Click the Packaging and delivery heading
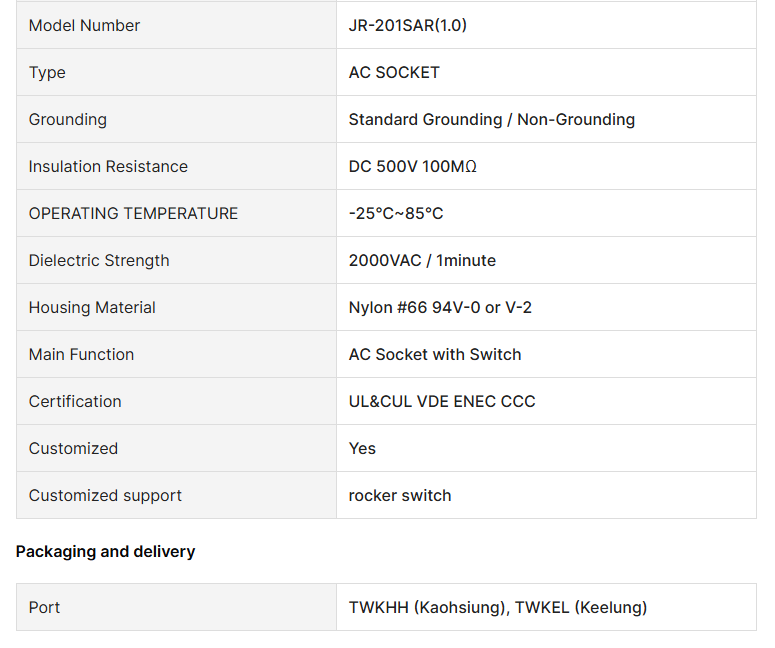The image size is (775, 648). click(105, 551)
